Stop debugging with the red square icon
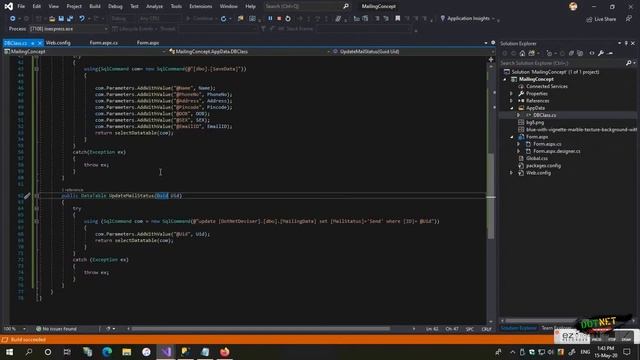 [279, 18]
